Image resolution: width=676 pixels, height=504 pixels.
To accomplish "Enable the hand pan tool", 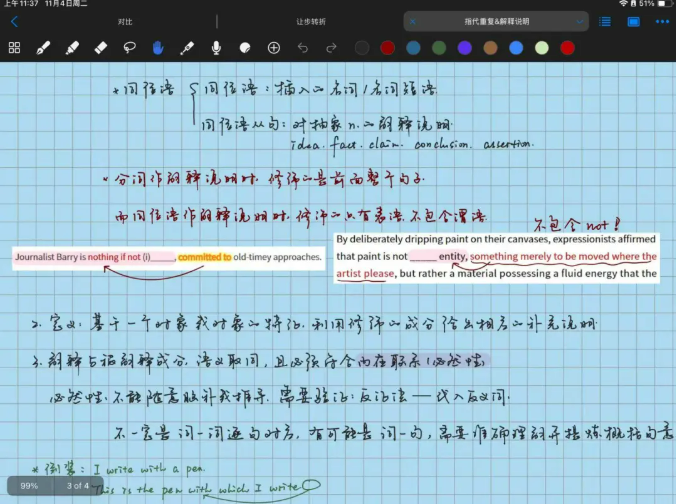I will click(x=158, y=47).
